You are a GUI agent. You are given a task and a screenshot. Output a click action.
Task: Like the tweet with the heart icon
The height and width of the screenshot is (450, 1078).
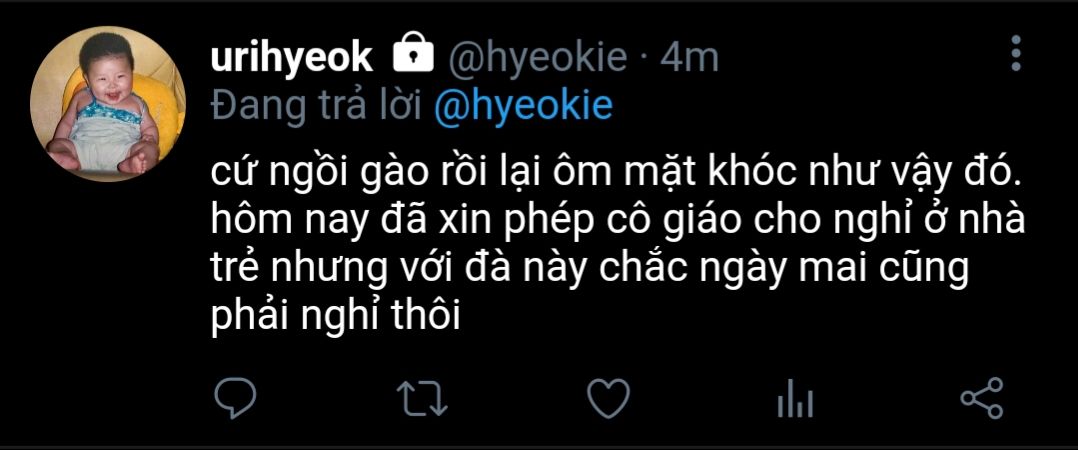click(608, 398)
